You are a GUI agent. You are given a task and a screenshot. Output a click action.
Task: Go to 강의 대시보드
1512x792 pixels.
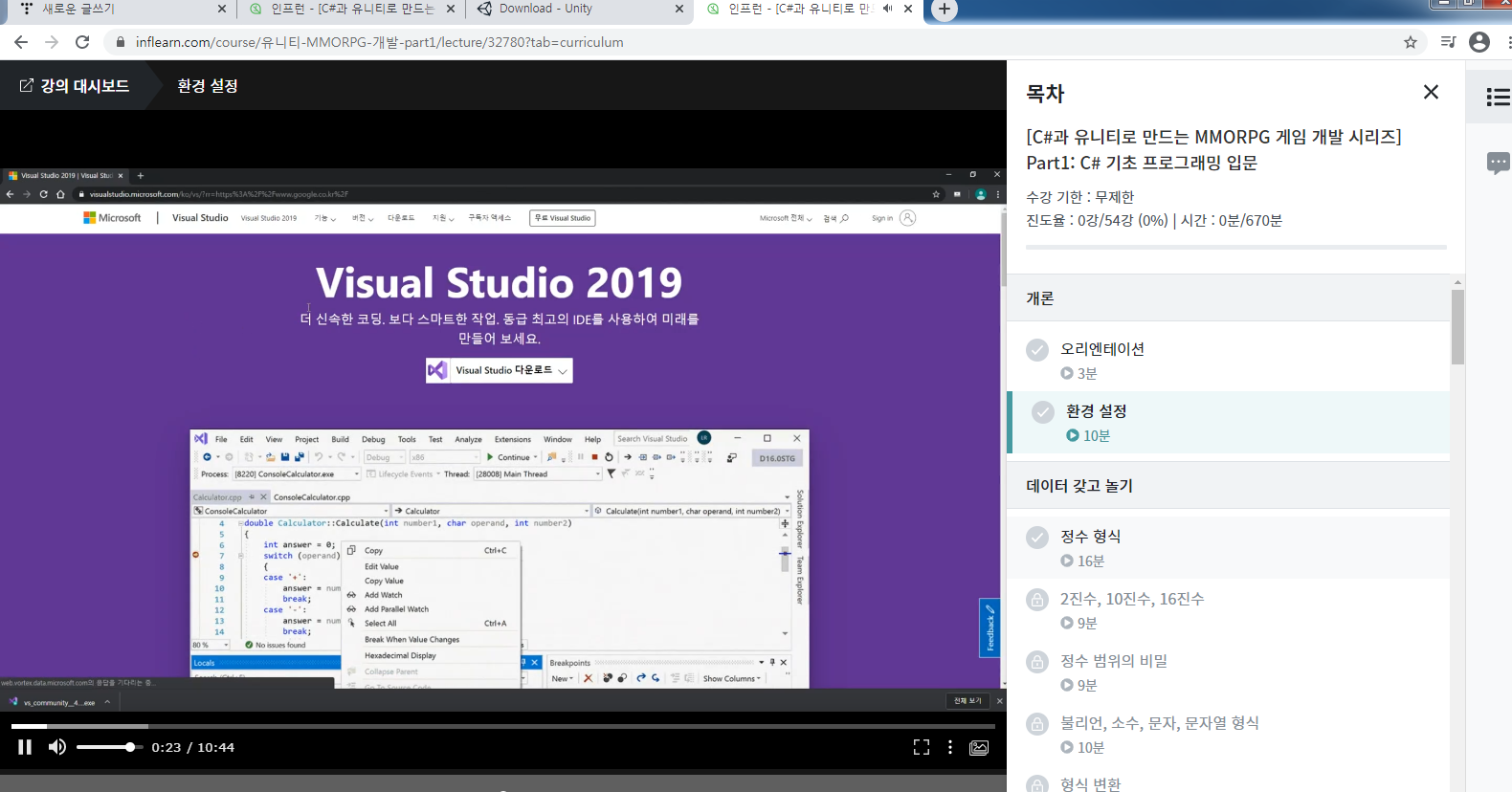click(x=74, y=85)
